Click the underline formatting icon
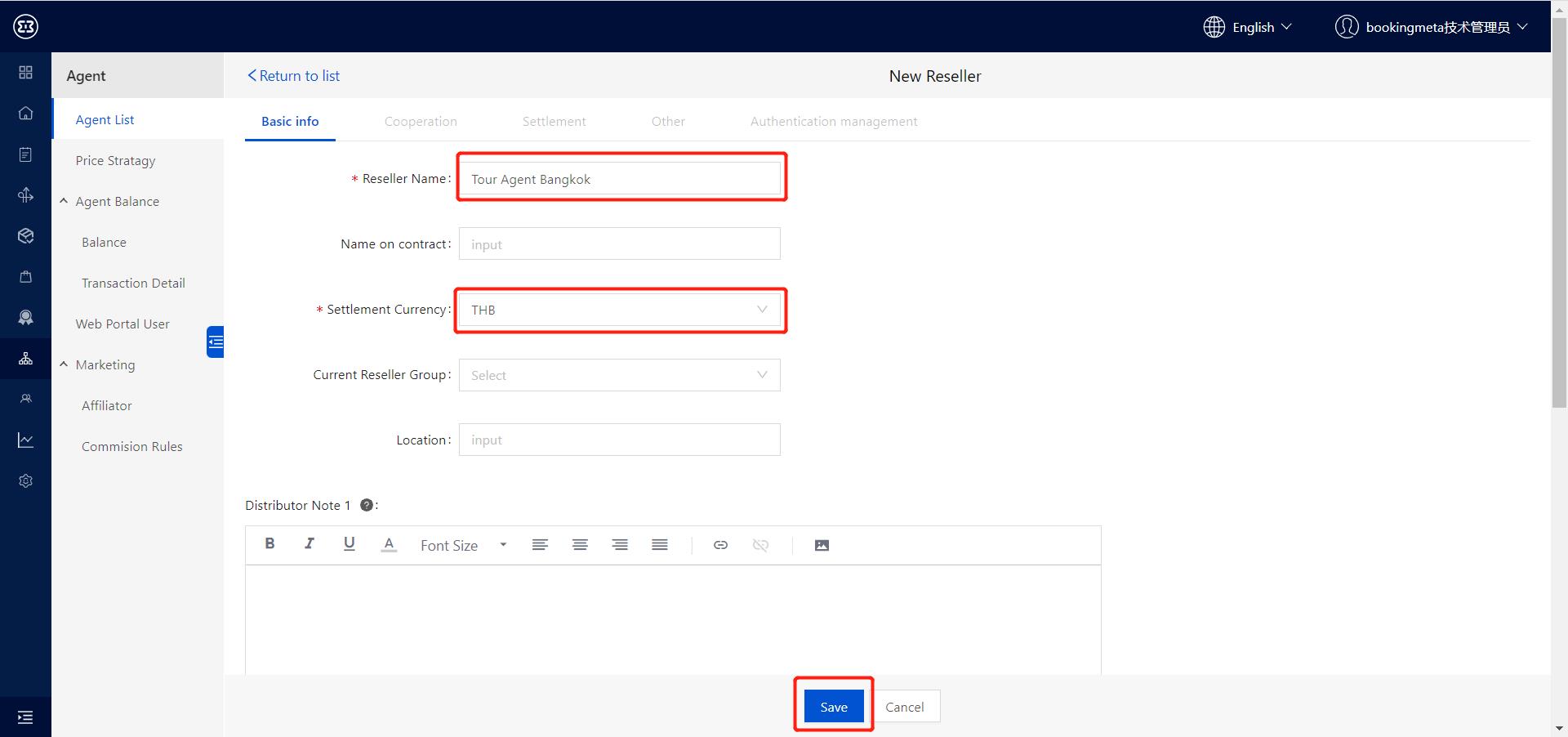Viewport: 1568px width, 737px height. [350, 544]
